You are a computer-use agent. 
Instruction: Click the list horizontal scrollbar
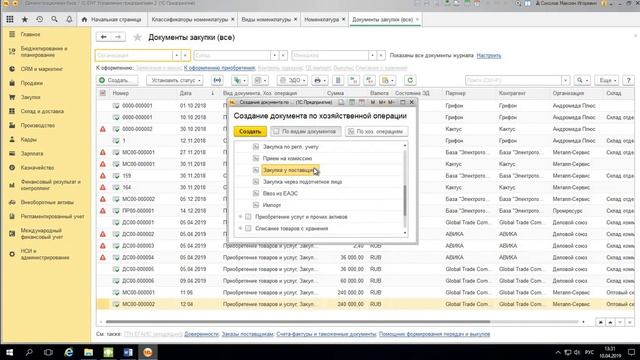coord(298,322)
